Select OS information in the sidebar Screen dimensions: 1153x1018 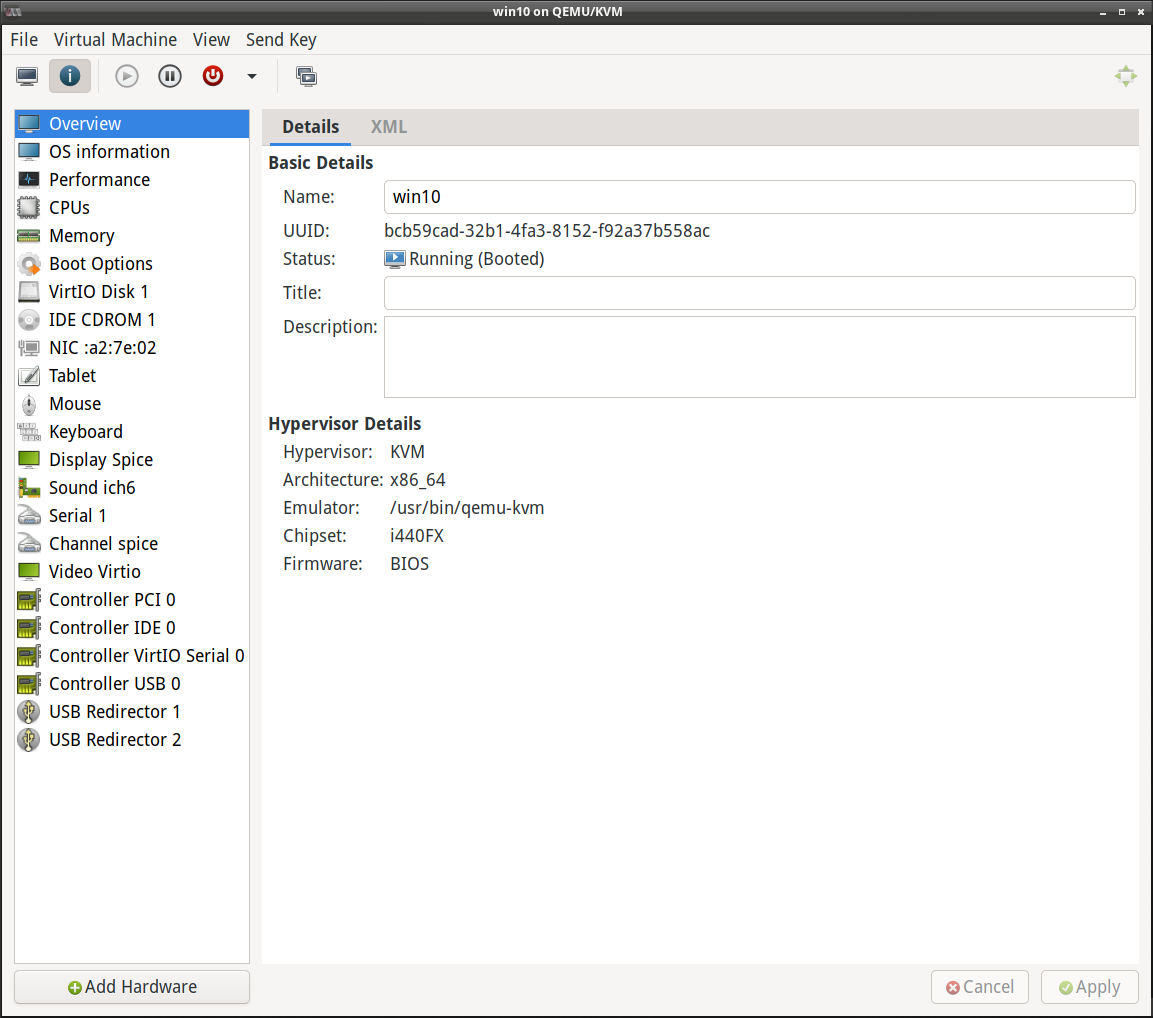click(132, 152)
